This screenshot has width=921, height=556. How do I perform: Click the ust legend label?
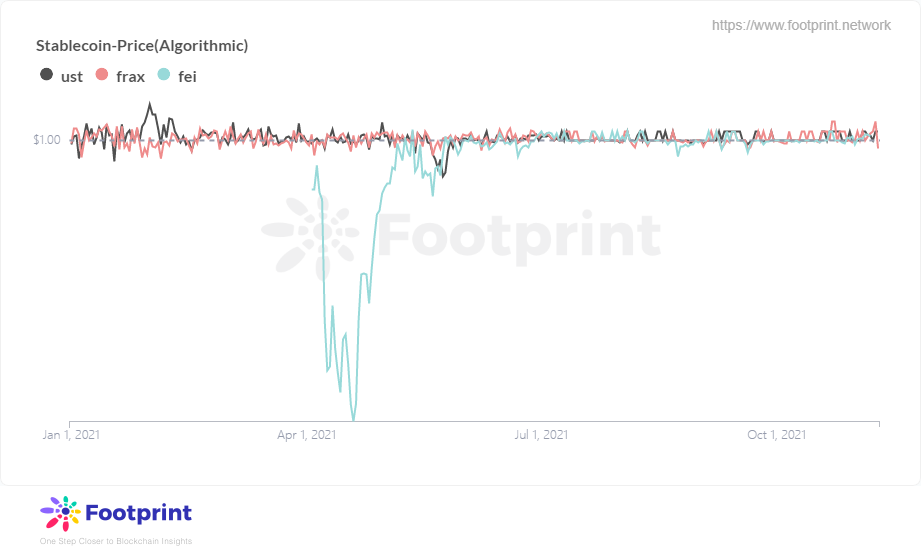(72, 77)
